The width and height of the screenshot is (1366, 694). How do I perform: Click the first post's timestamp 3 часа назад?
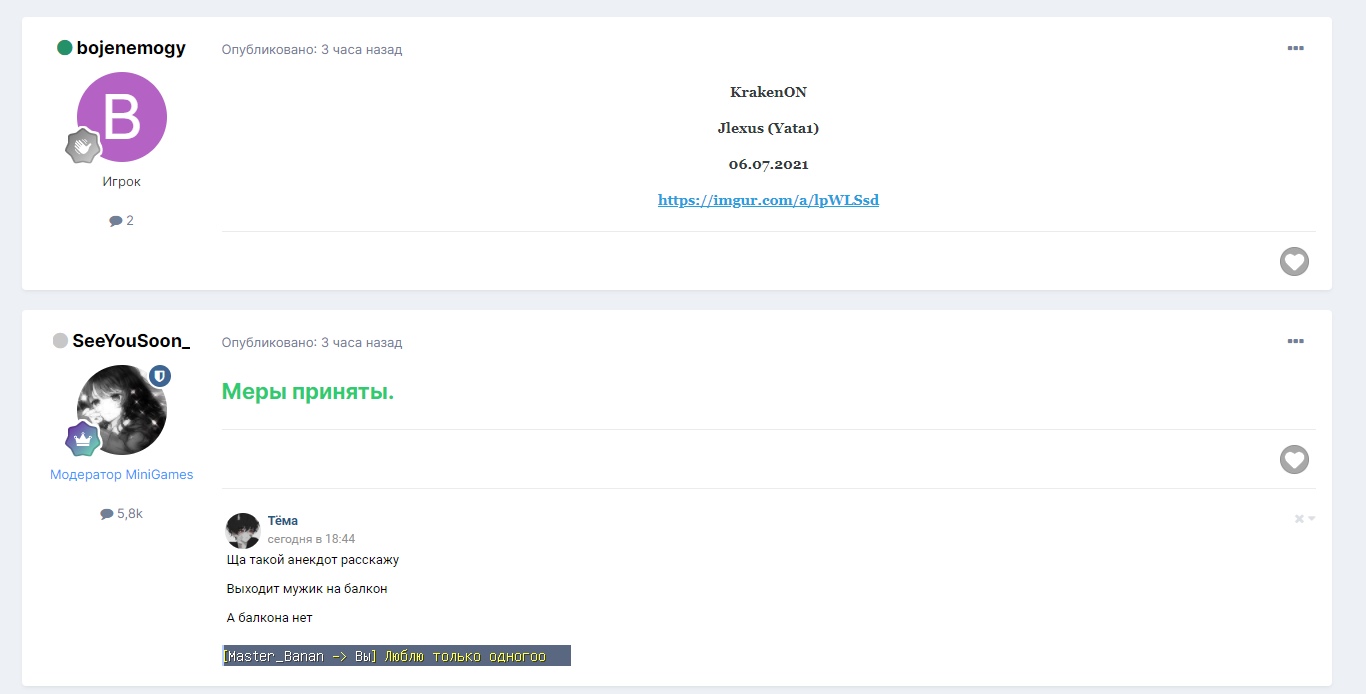click(361, 49)
